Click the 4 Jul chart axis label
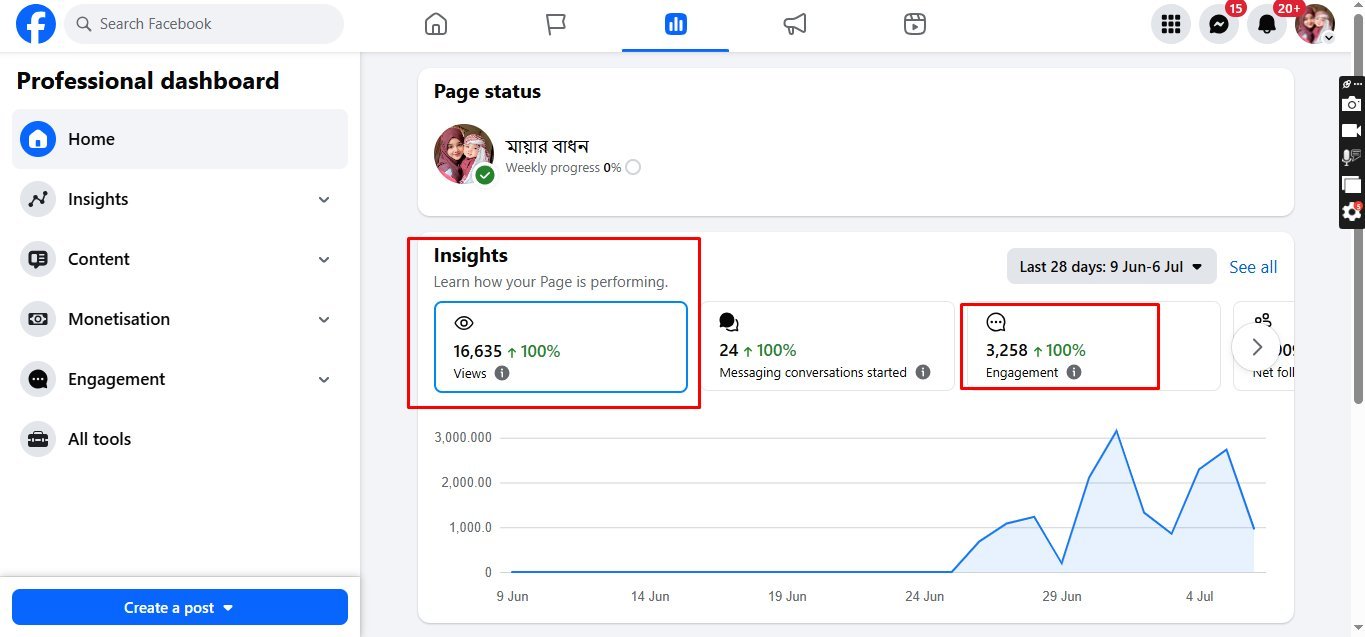Viewport: 1365px width, 637px height. (x=1200, y=596)
